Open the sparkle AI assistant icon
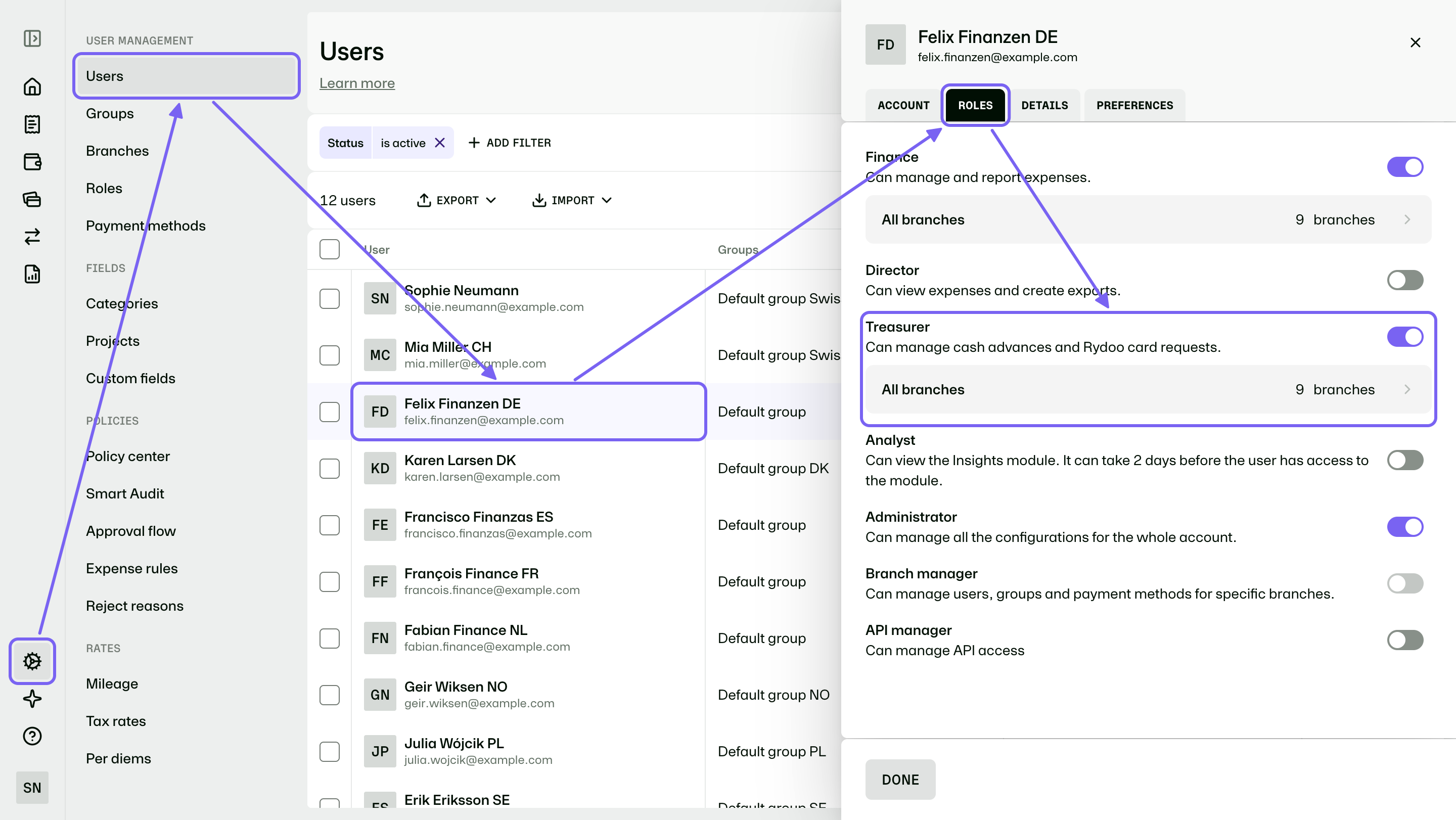 [x=32, y=699]
